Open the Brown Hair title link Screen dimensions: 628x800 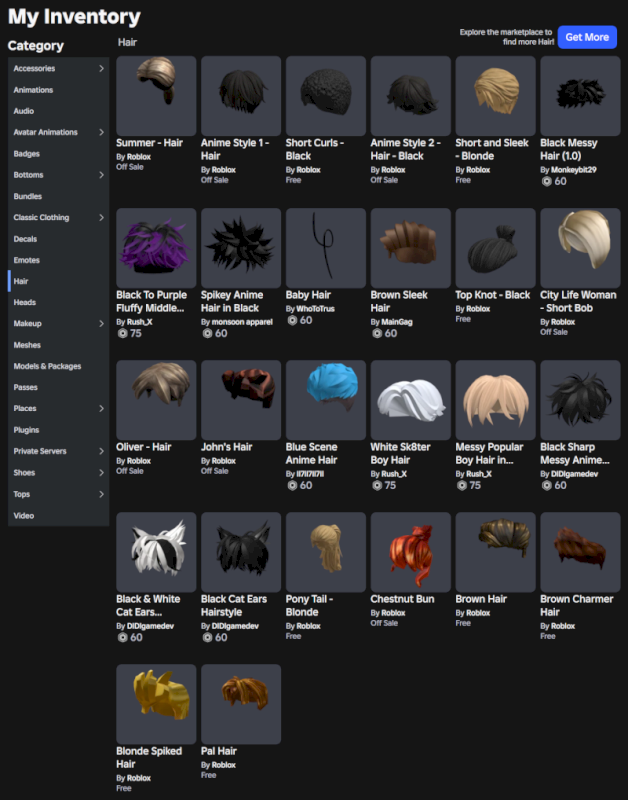481,599
